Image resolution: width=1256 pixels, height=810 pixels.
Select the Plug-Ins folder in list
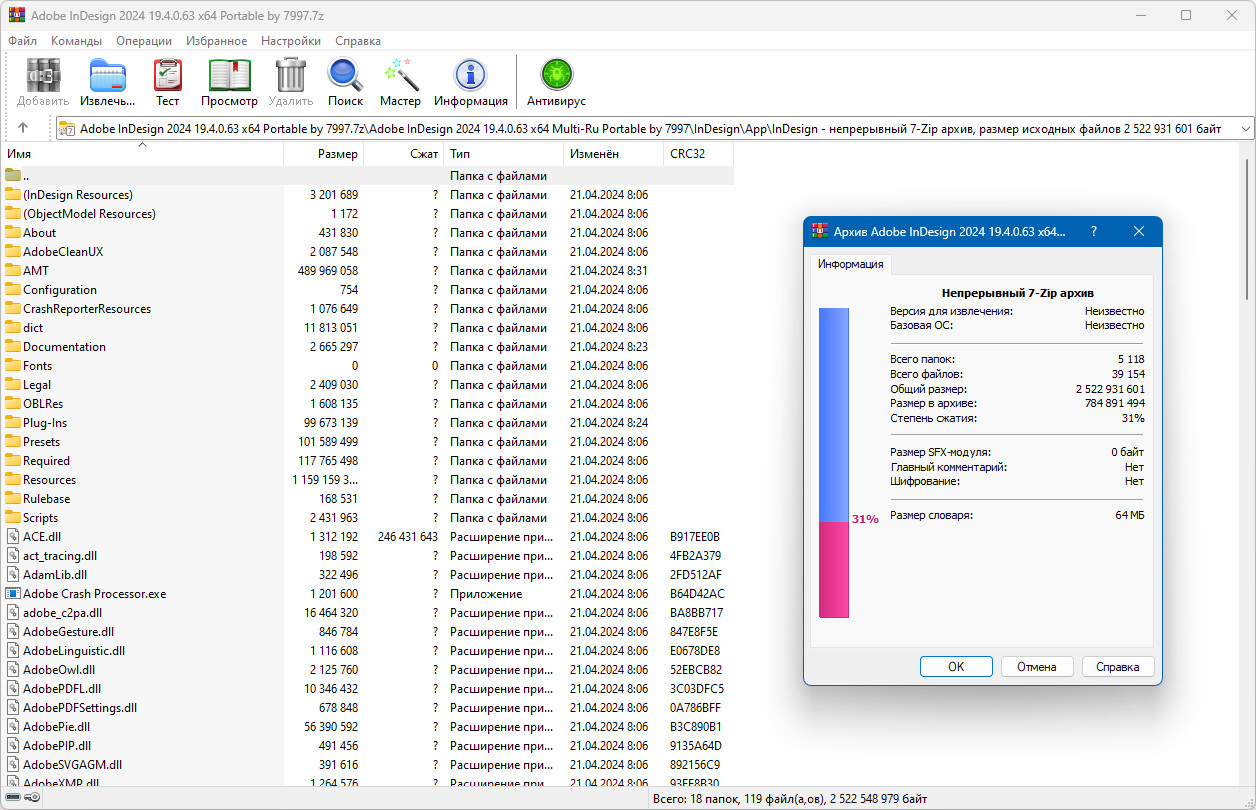(x=45, y=423)
